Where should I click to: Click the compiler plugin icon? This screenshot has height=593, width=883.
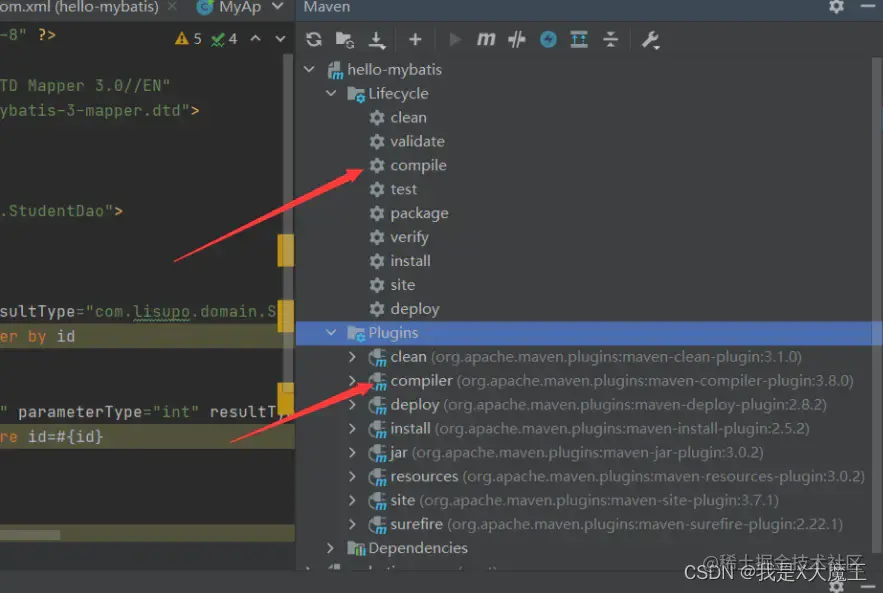377,381
